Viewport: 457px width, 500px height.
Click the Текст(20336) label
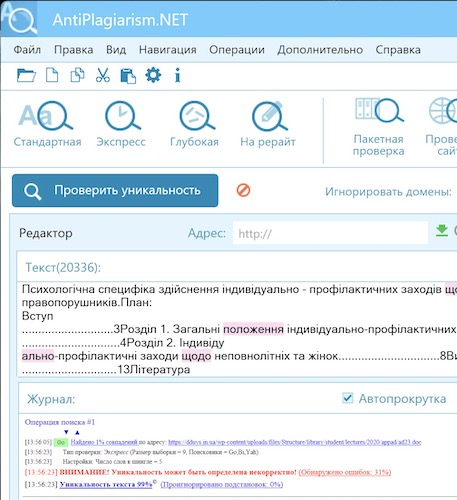pyautogui.click(x=63, y=267)
